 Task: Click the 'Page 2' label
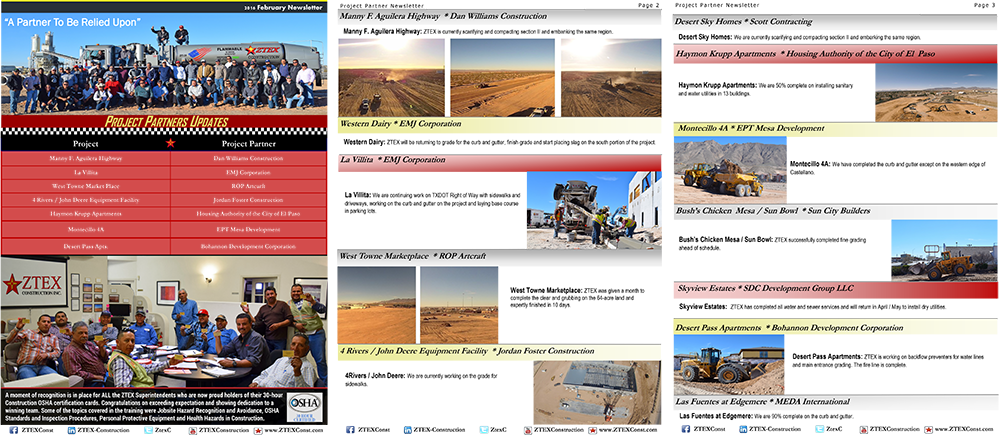[x=649, y=5]
